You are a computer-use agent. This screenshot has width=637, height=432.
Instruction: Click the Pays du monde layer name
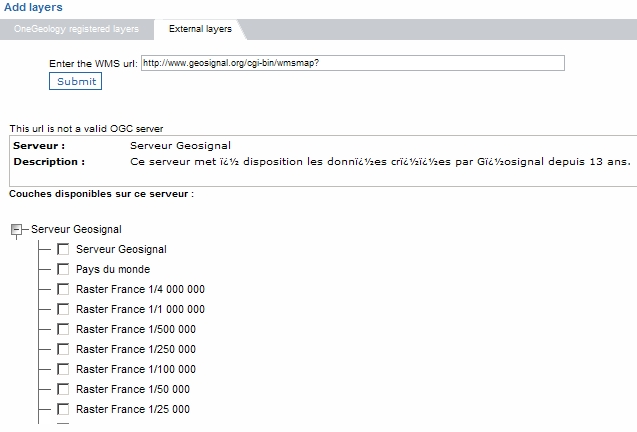tap(113, 269)
